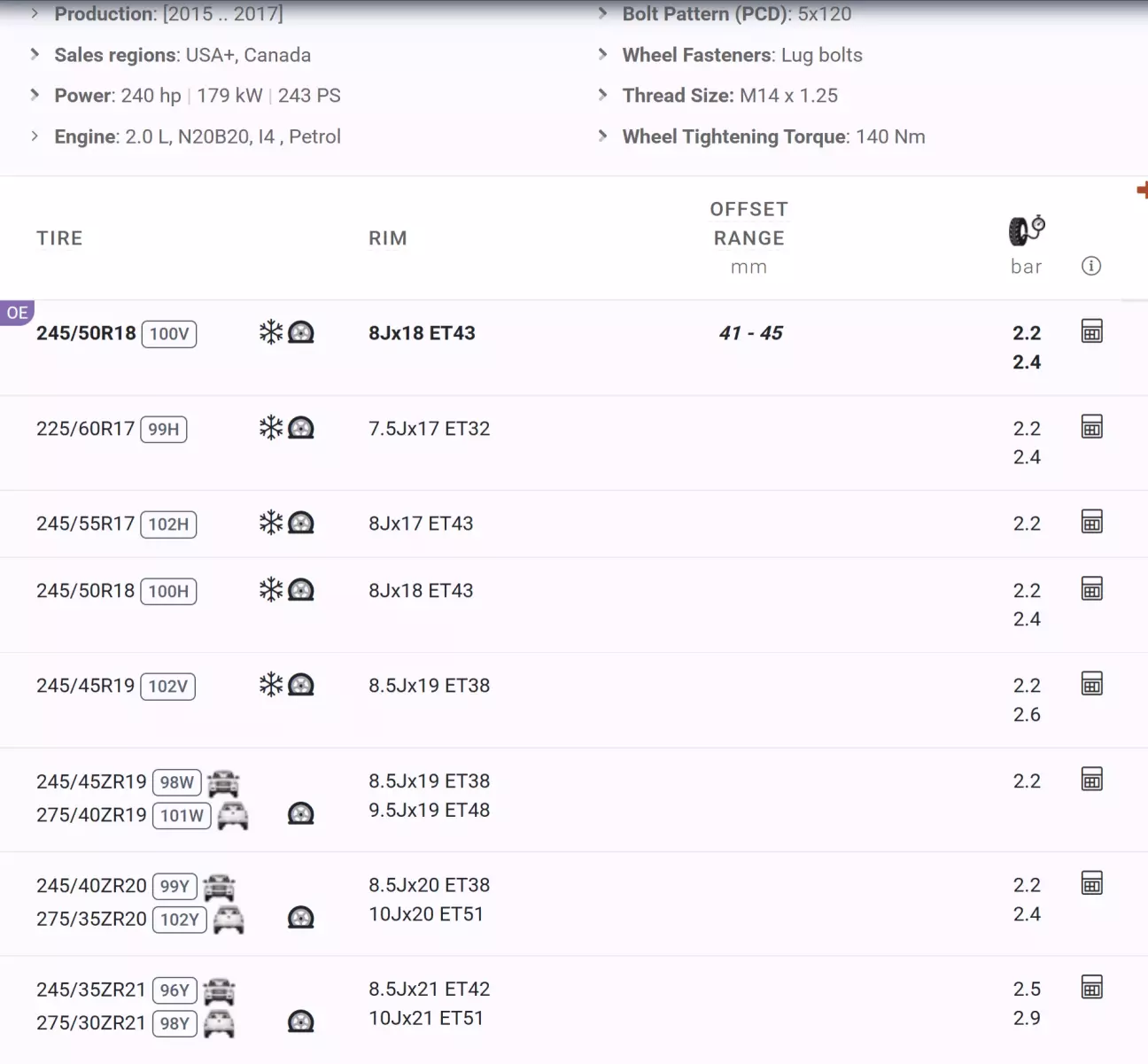Click run-flat tire icon in 225/60R17 row

(x=301, y=428)
